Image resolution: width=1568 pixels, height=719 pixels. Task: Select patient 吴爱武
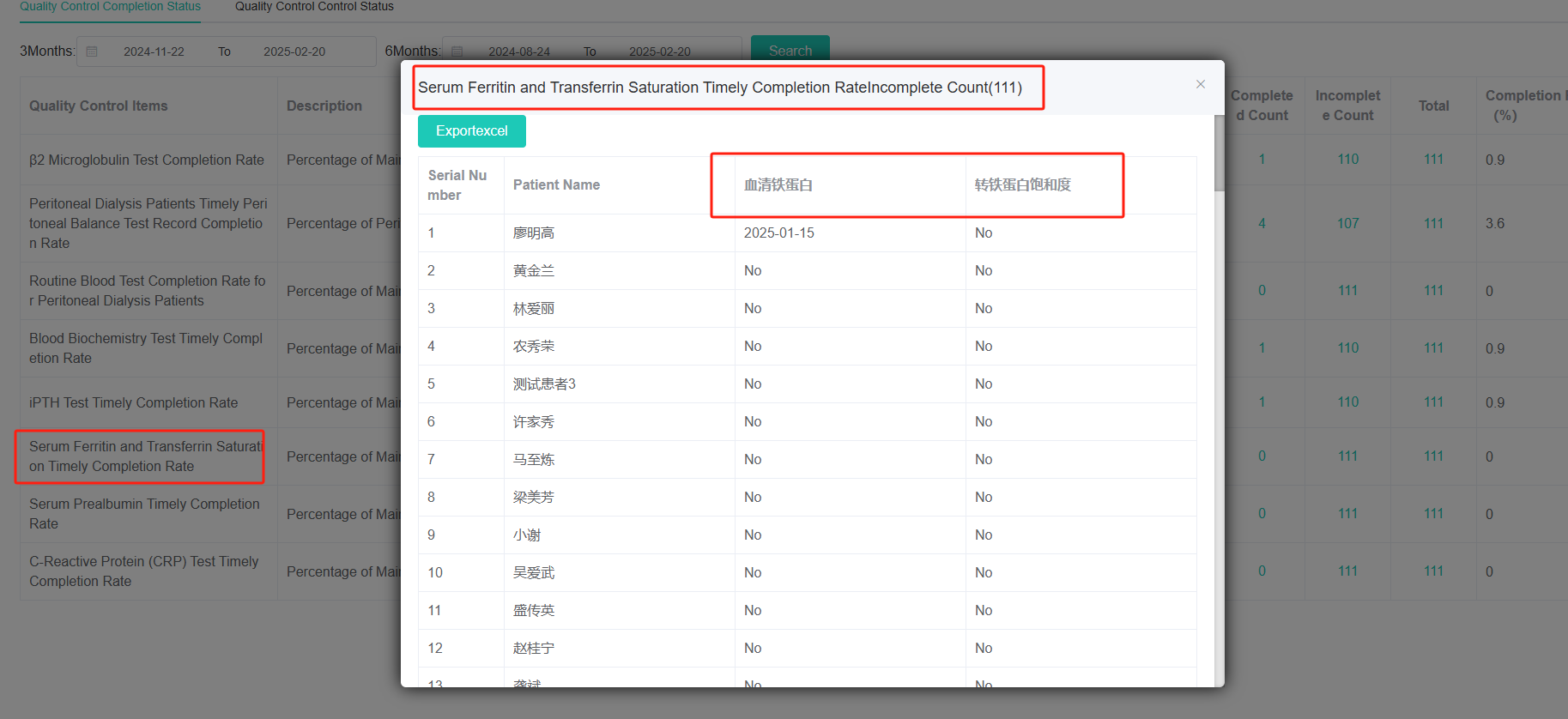(x=534, y=573)
